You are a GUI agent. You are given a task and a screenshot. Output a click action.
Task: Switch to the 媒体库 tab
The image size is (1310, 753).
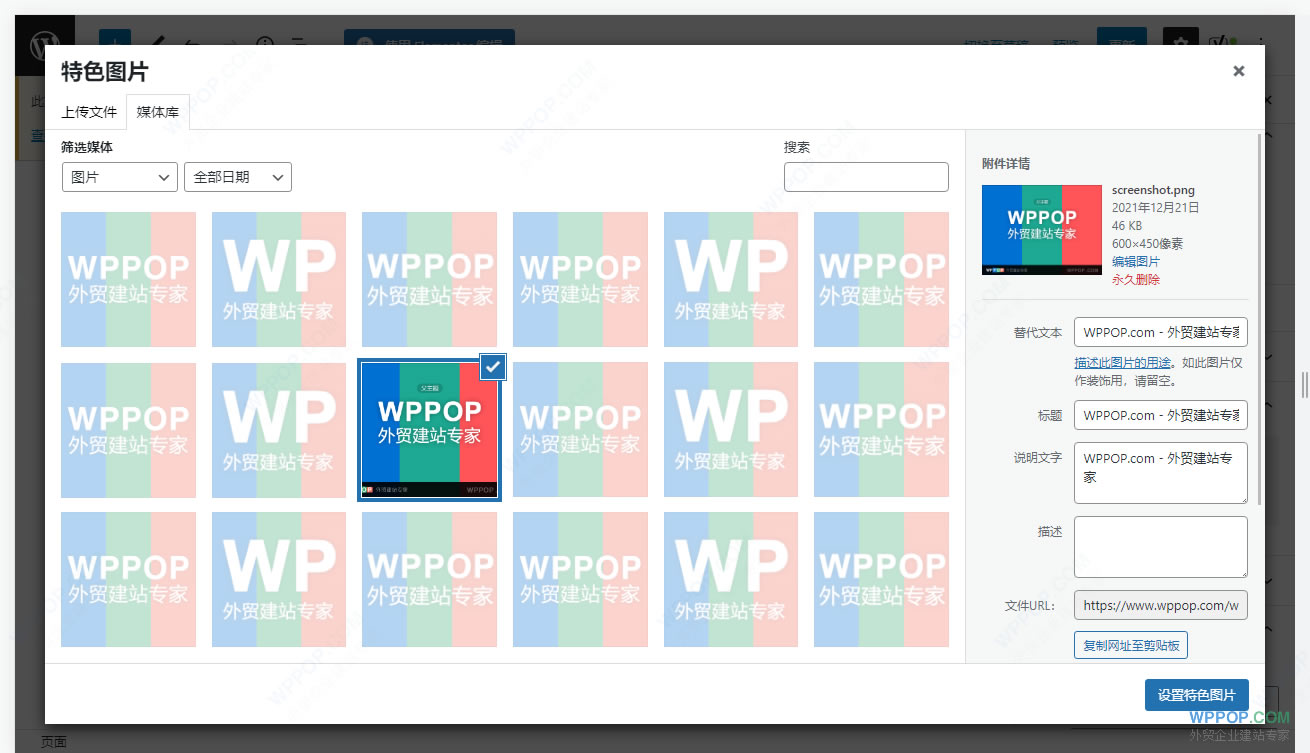point(158,112)
